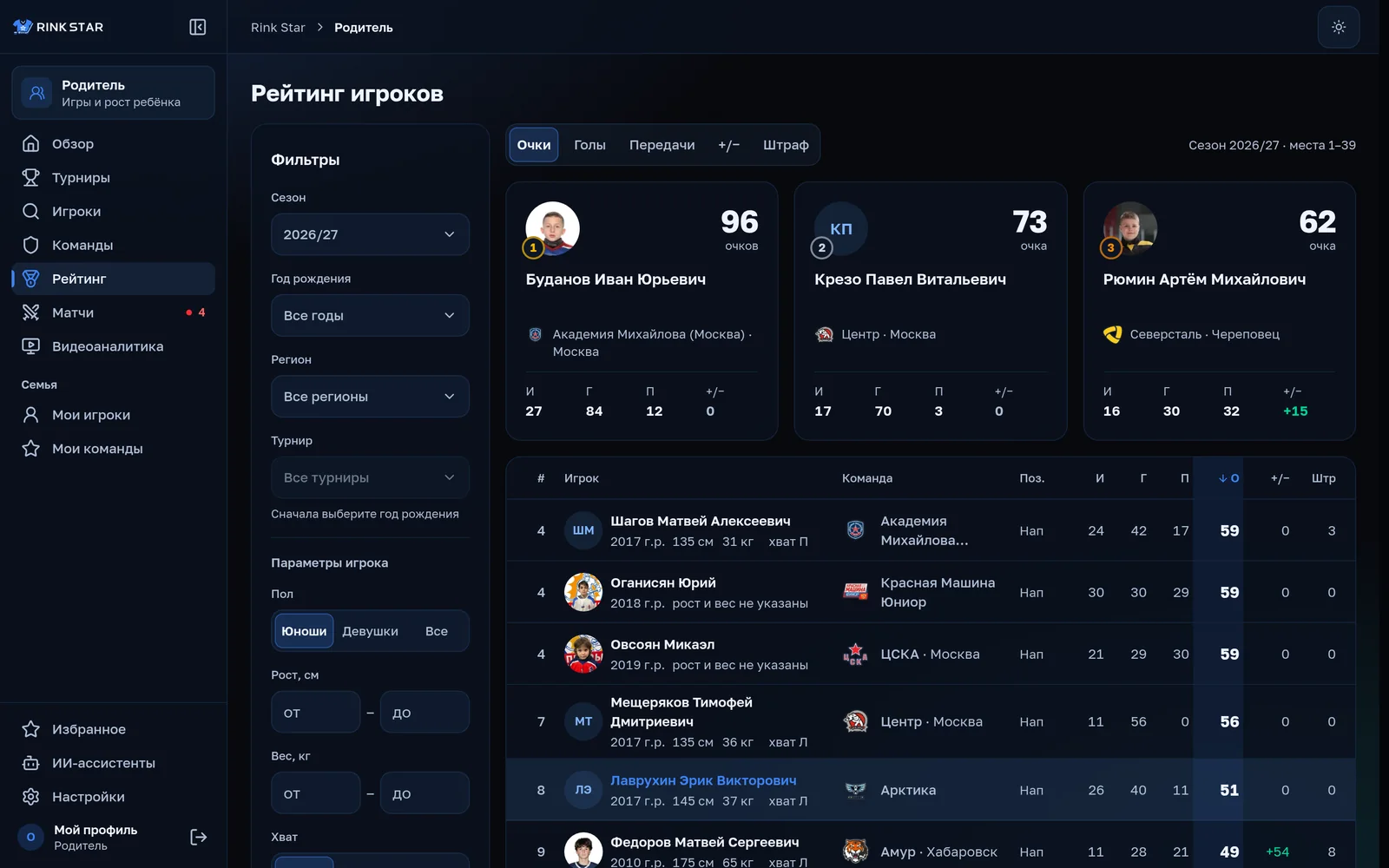Open Видеоаналитика monitor icon
The width and height of the screenshot is (1389, 868).
[x=30, y=346]
